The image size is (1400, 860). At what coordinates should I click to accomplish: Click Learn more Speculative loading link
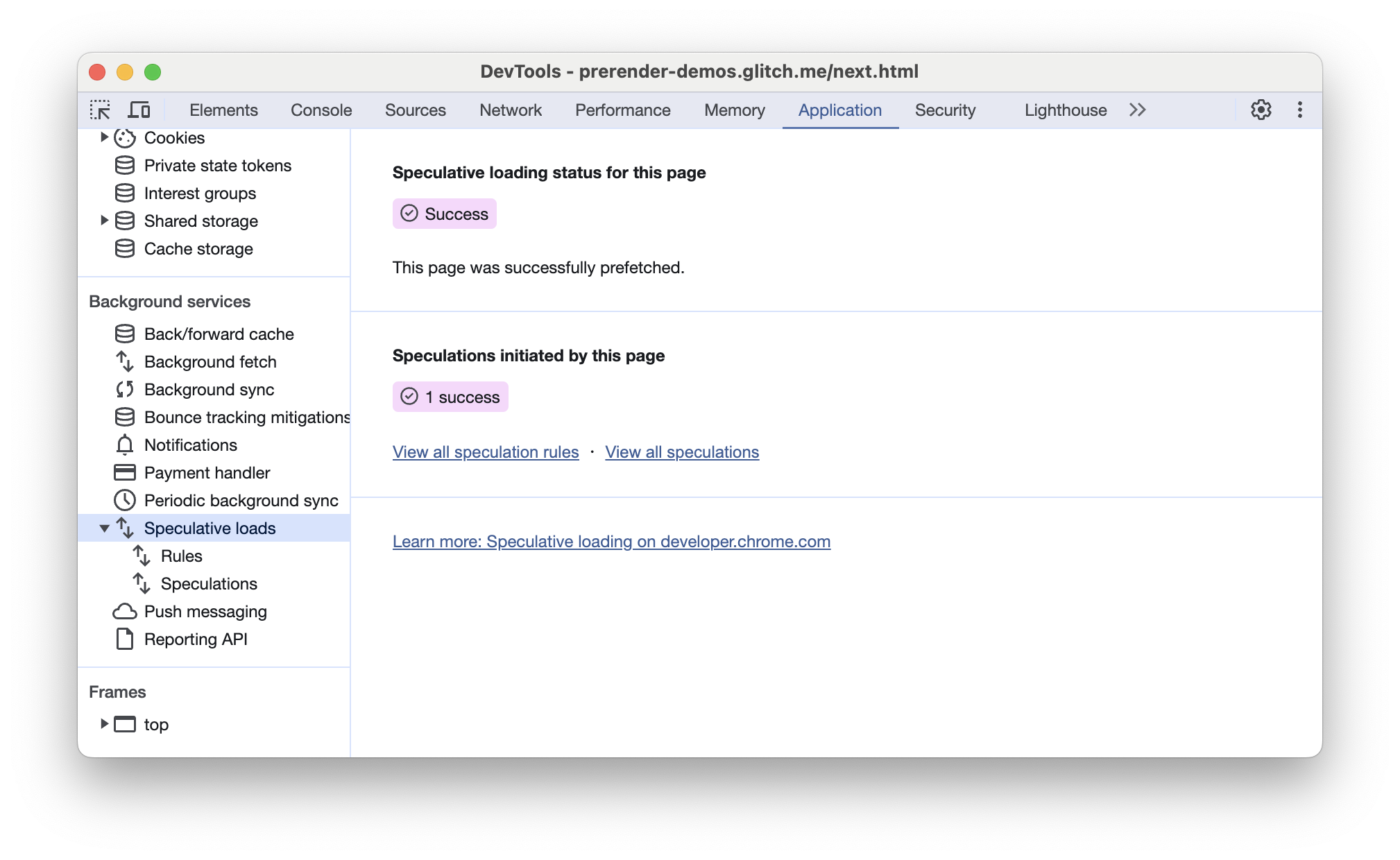point(611,541)
